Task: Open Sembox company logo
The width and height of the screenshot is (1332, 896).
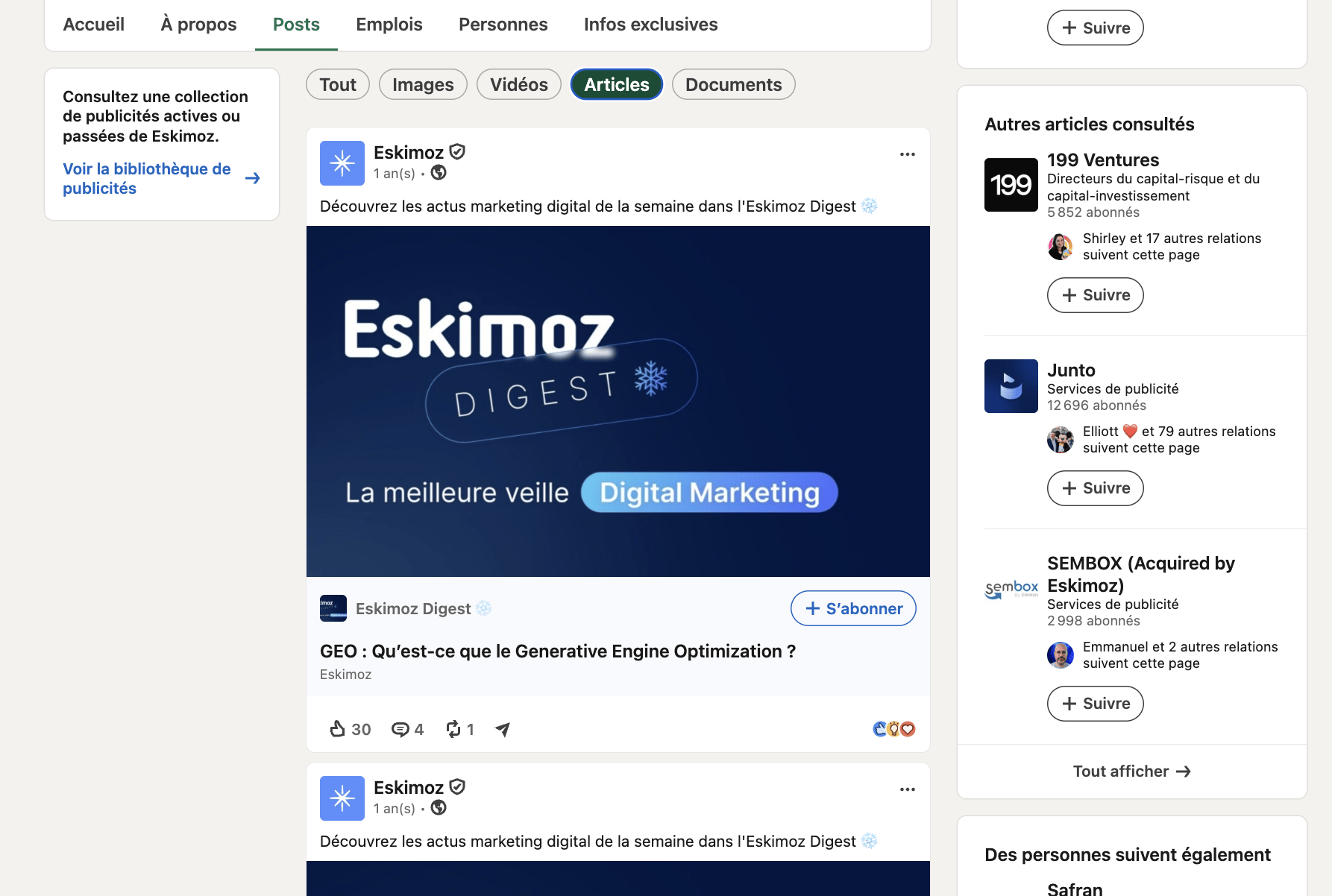Action: click(x=1011, y=590)
